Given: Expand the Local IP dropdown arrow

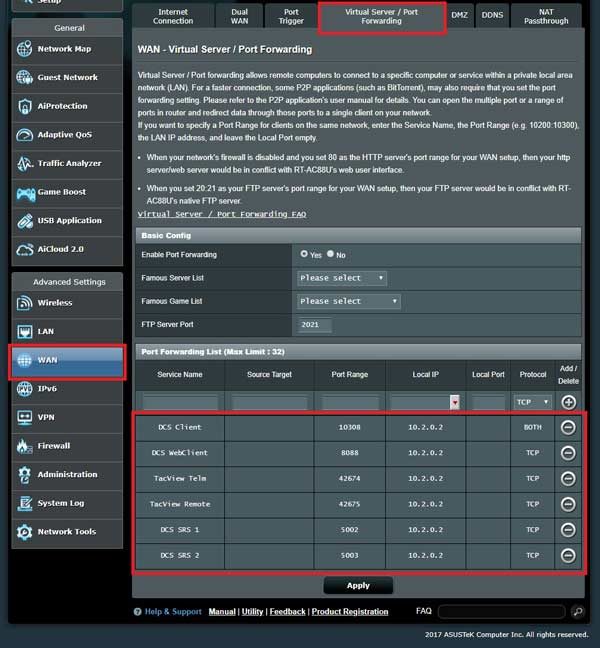Looking at the screenshot, I should click(455, 402).
